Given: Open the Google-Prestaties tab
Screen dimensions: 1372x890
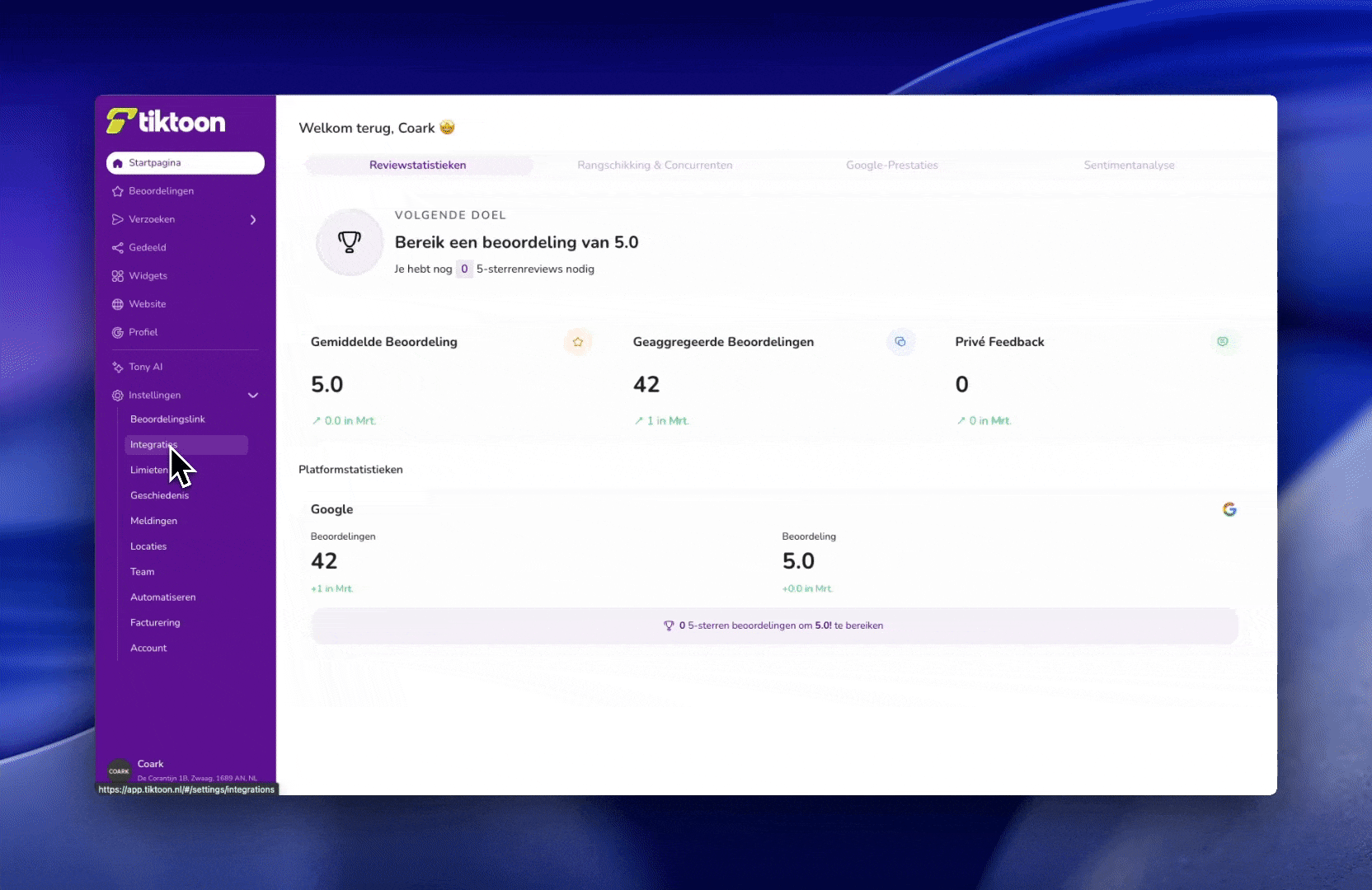Looking at the screenshot, I should coord(891,166).
